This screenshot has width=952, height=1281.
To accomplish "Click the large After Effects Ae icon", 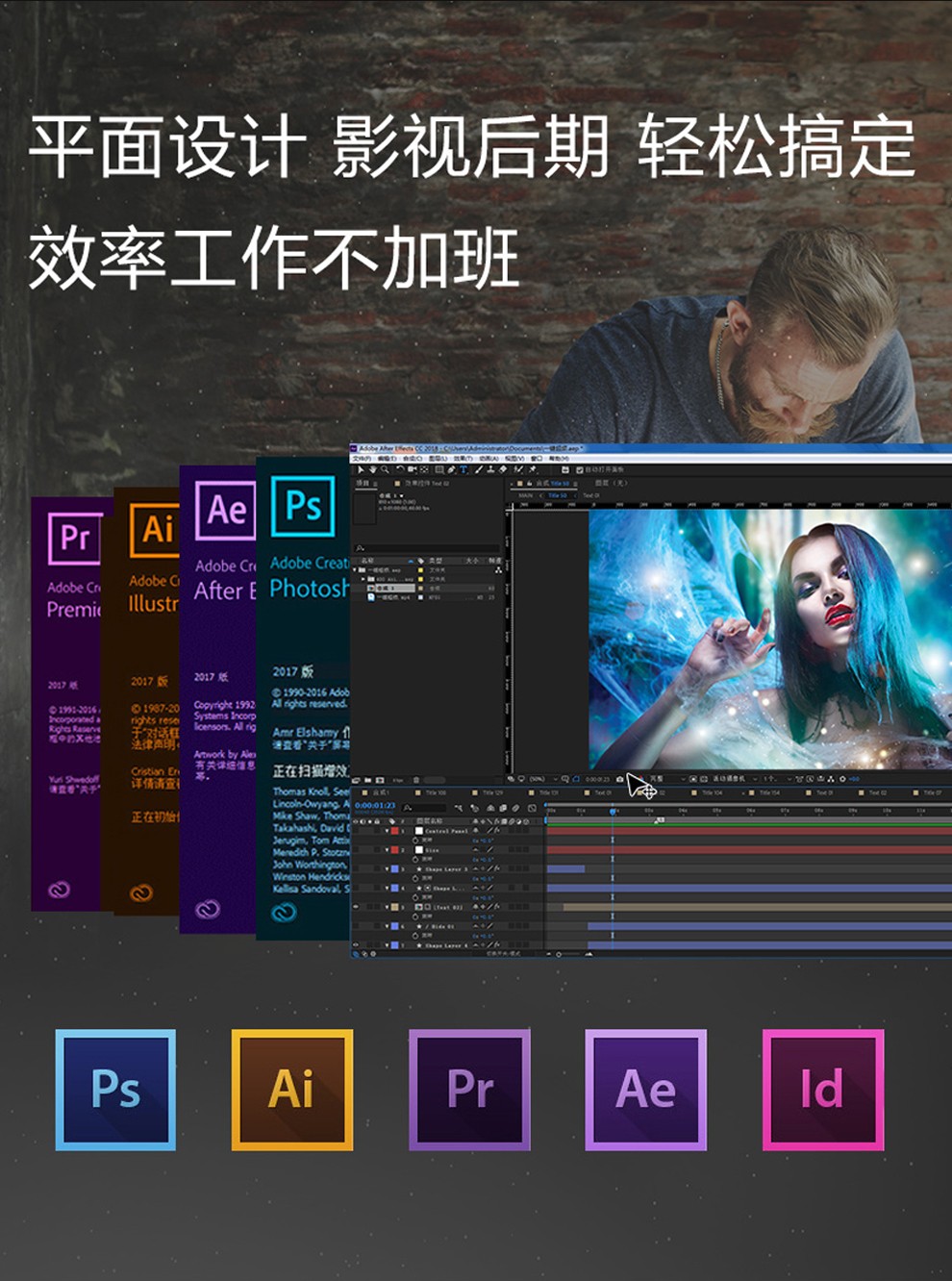I will coord(645,1090).
